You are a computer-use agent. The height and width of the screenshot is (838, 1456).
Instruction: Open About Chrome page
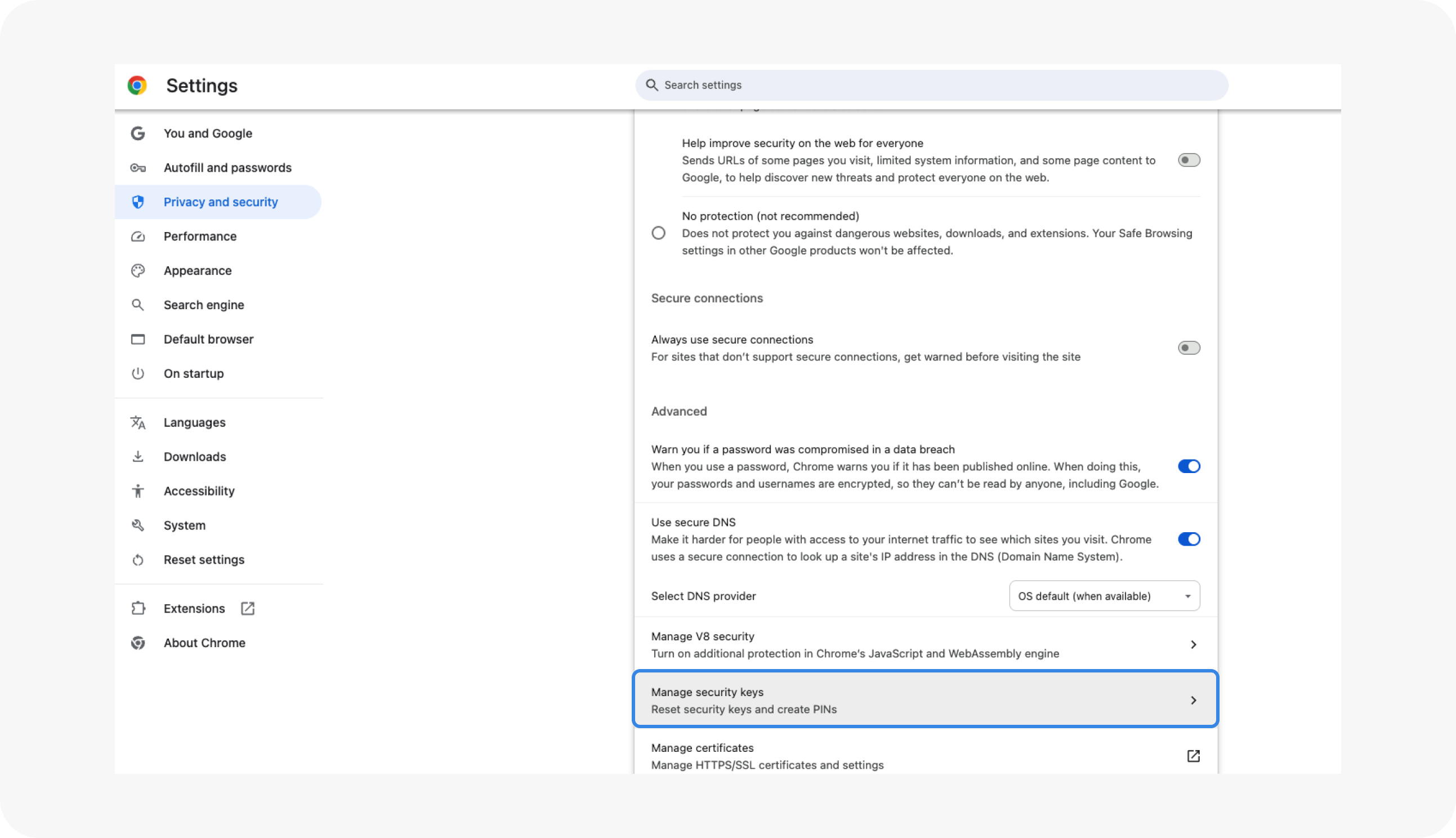[204, 643]
